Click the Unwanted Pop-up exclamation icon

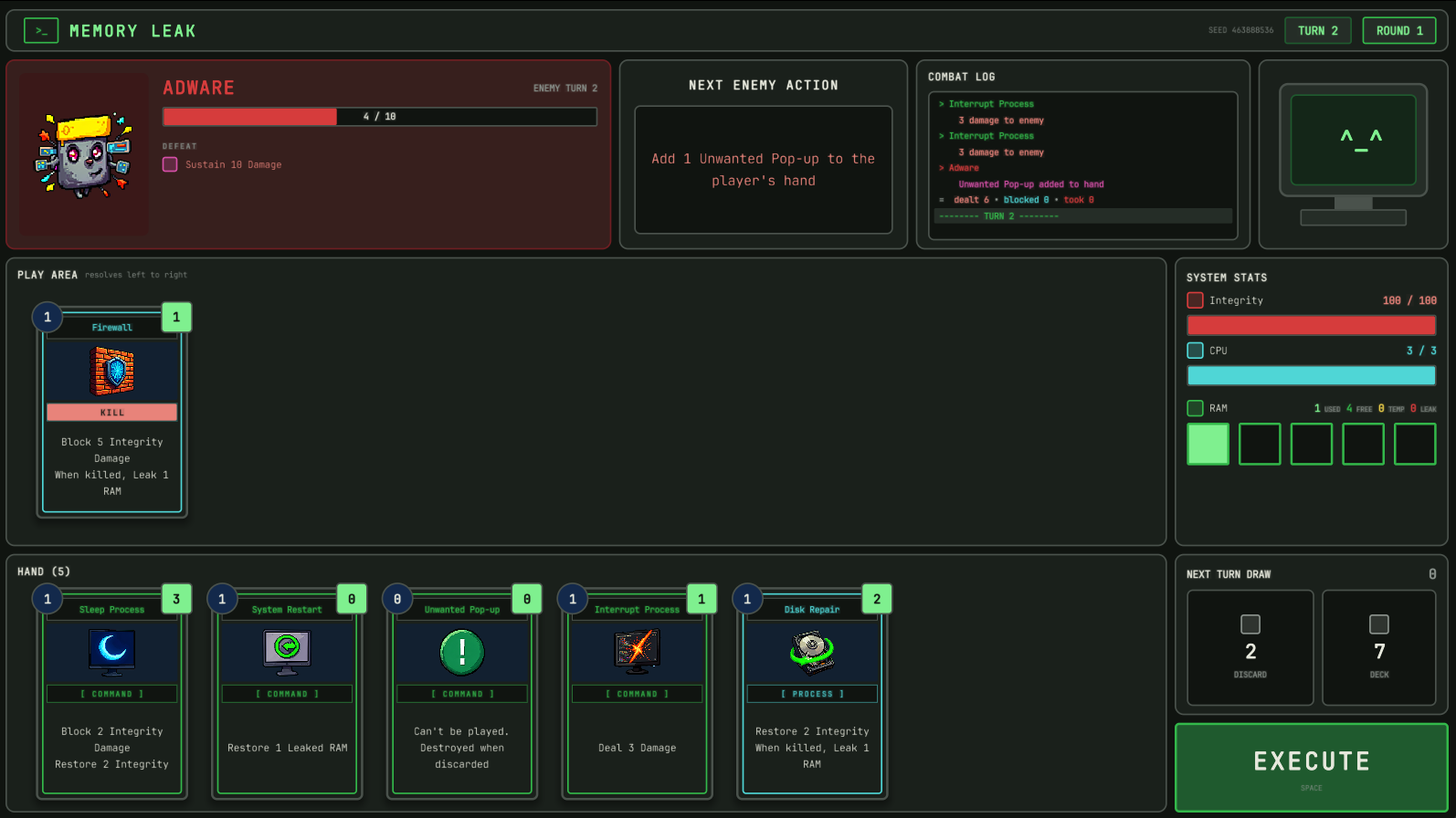pyautogui.click(x=462, y=652)
